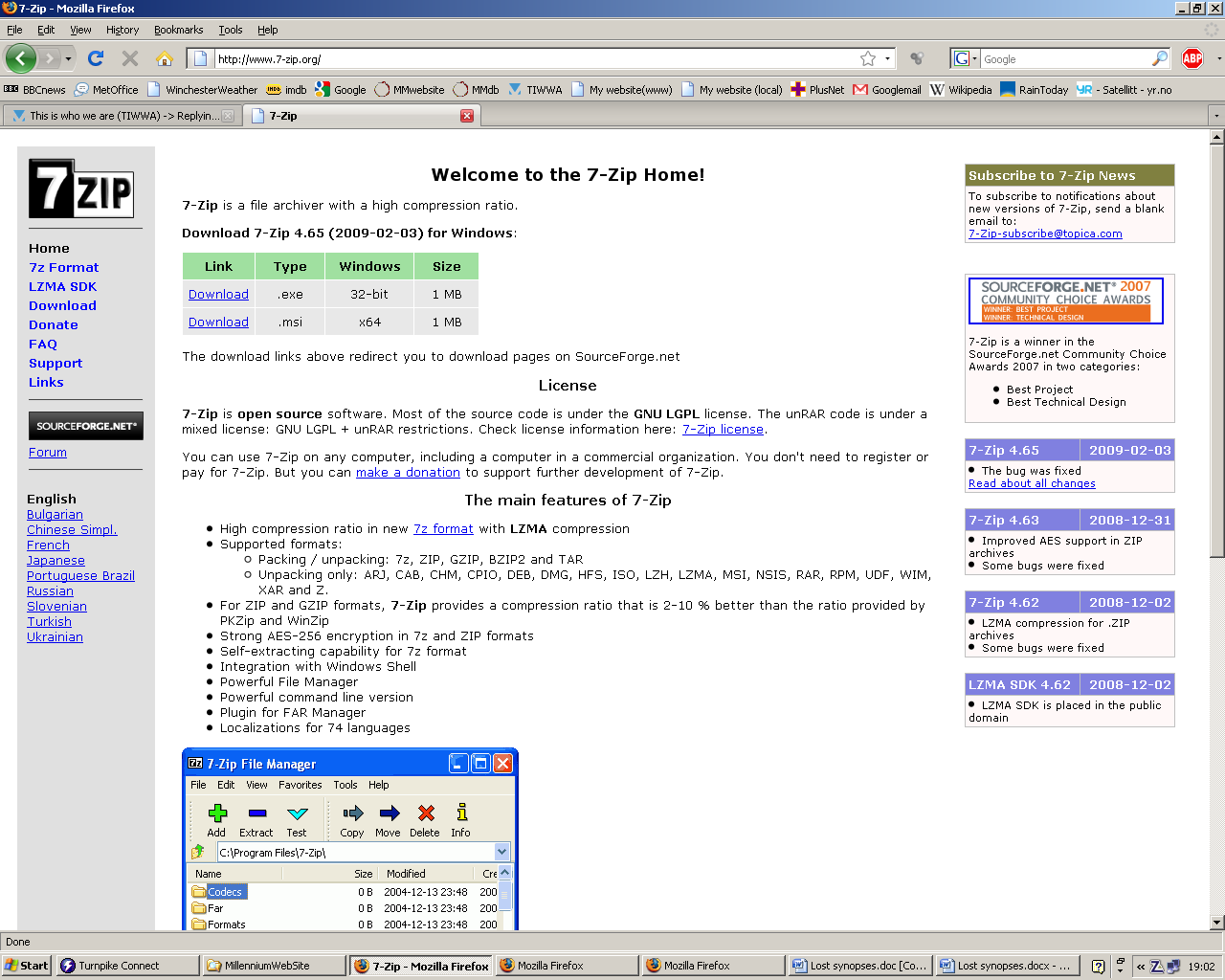Click inside the Google search box
The width and height of the screenshot is (1225, 980).
tap(1065, 58)
